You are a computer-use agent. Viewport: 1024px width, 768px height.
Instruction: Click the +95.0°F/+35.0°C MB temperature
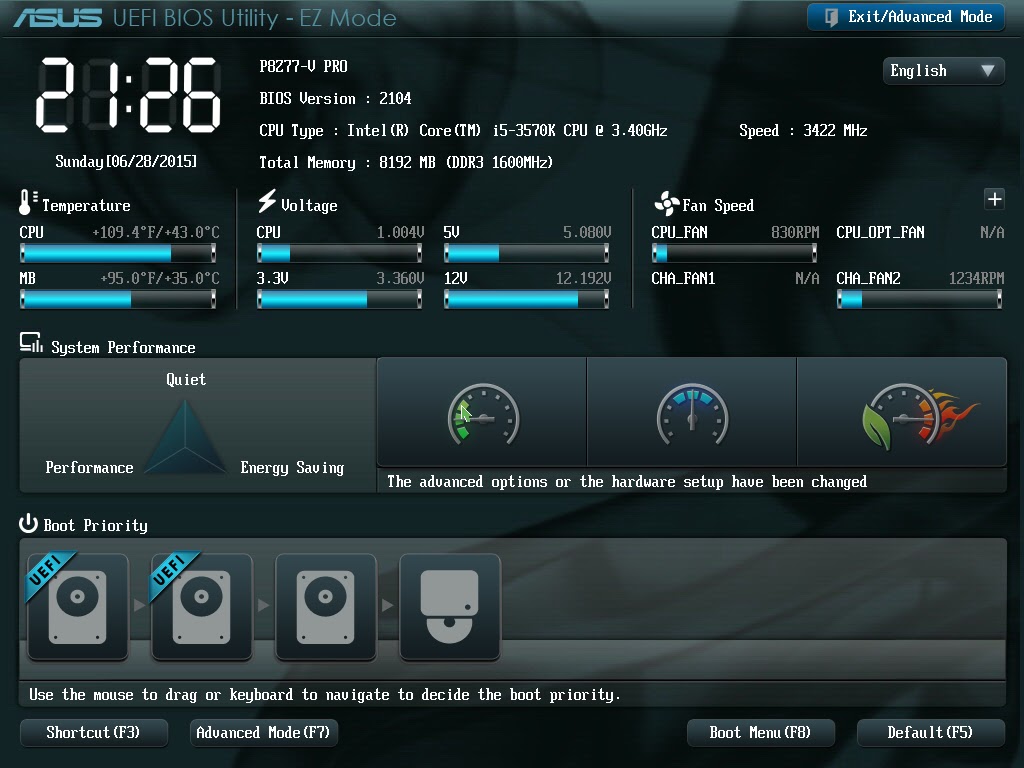pyautogui.click(x=160, y=279)
